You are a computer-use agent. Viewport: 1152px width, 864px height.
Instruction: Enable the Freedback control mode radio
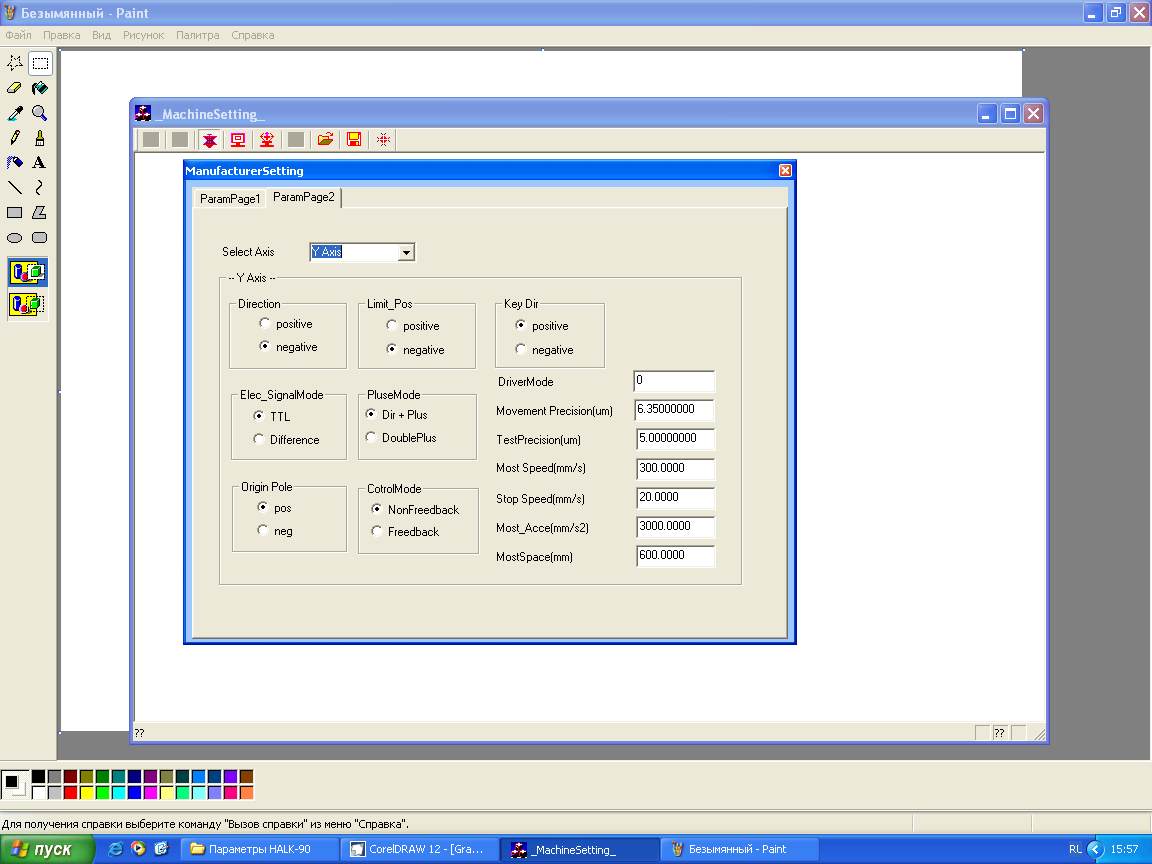coord(377,532)
